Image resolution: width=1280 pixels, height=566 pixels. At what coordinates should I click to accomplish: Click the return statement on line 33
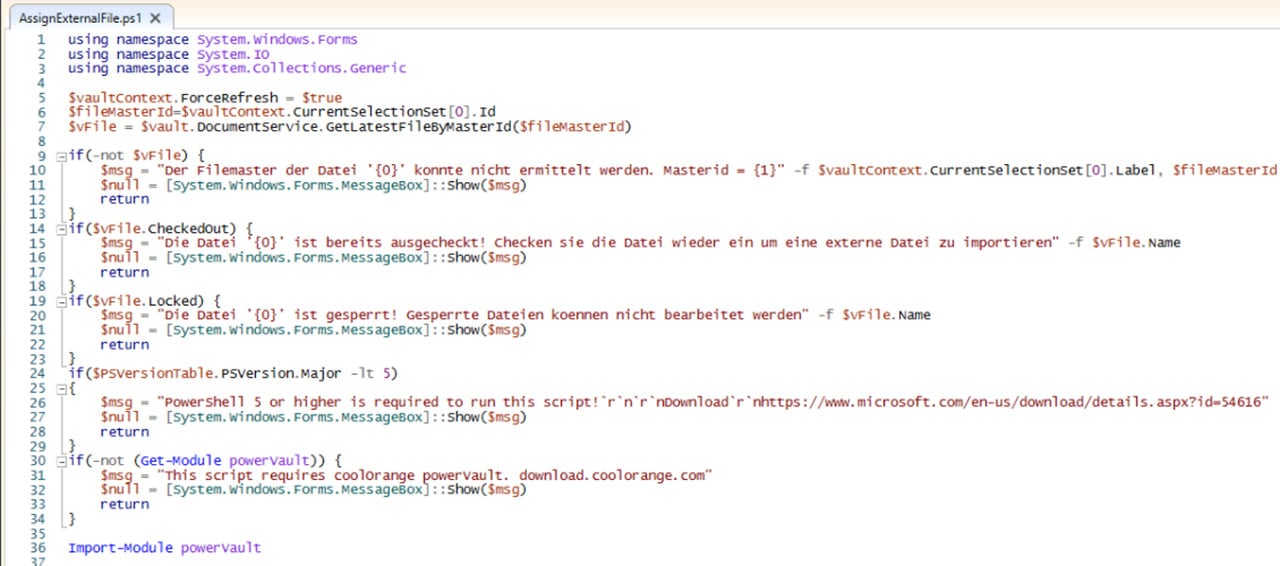[125, 504]
